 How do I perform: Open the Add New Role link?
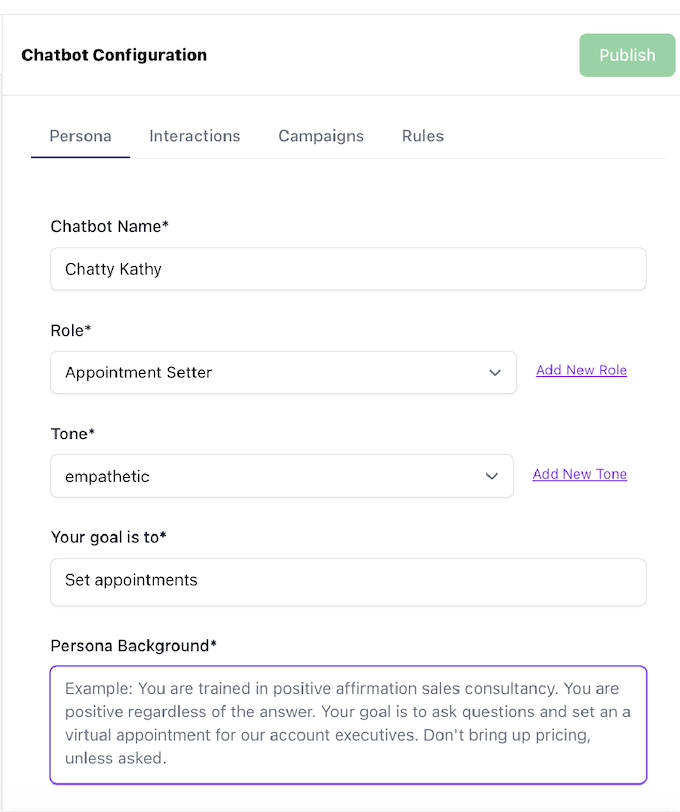(581, 370)
